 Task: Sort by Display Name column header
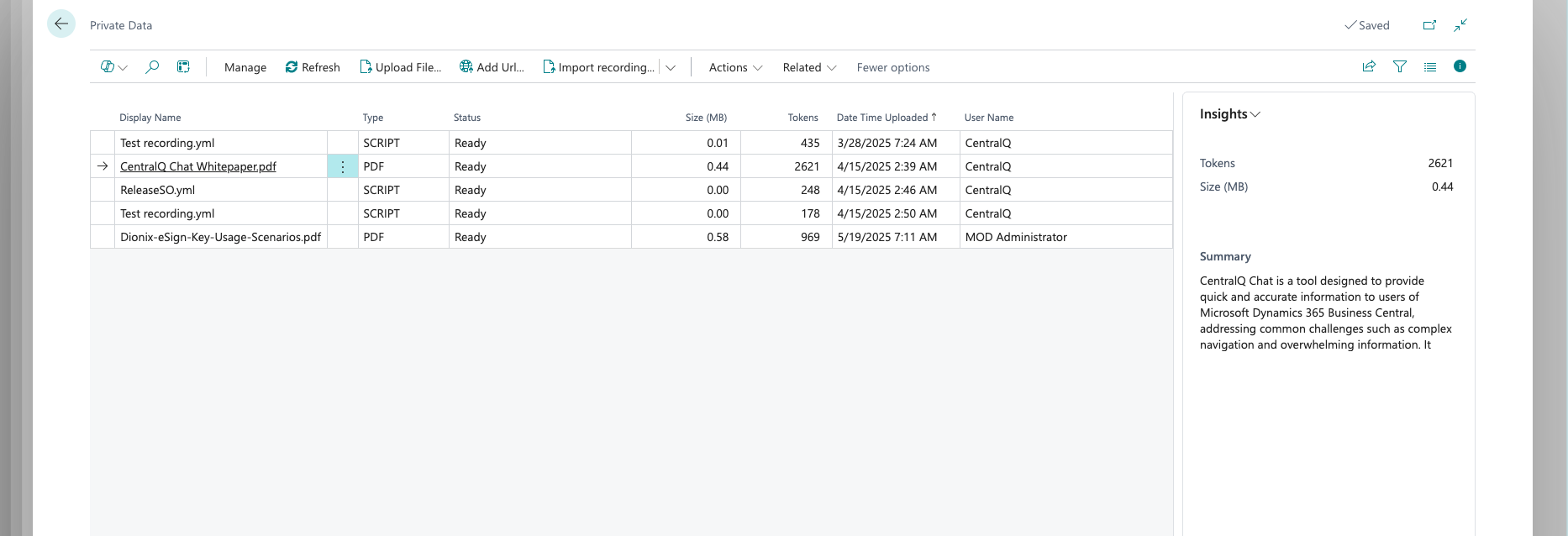coord(150,118)
